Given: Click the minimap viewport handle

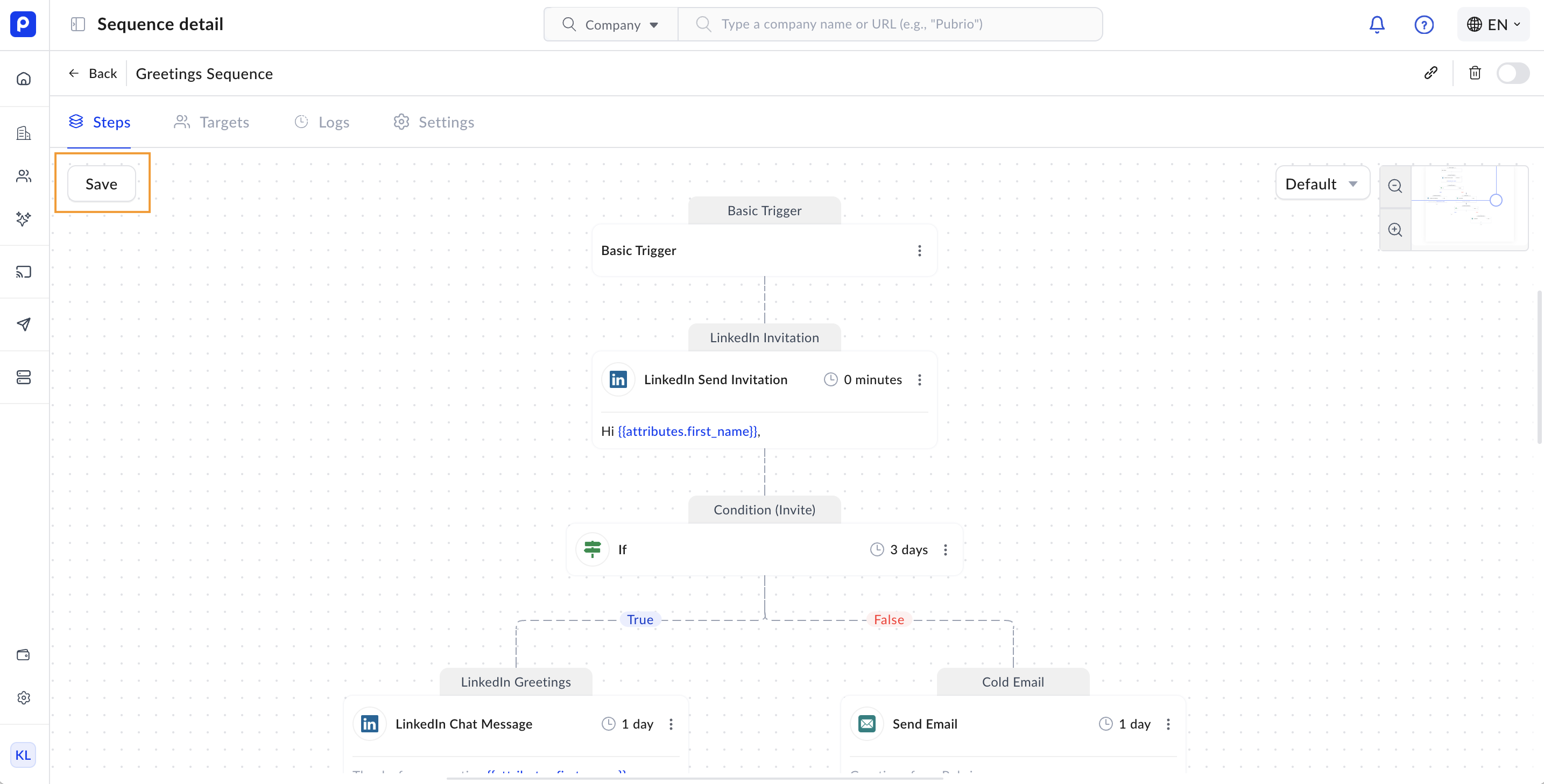Looking at the screenshot, I should [x=1496, y=200].
